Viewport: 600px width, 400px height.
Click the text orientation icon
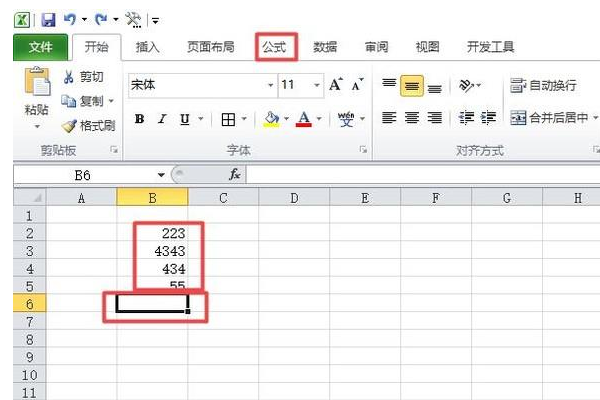[466, 85]
